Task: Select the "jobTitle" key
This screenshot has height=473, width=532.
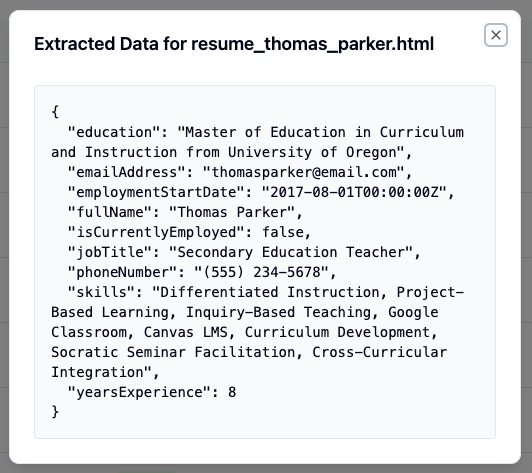Action: [109, 252]
